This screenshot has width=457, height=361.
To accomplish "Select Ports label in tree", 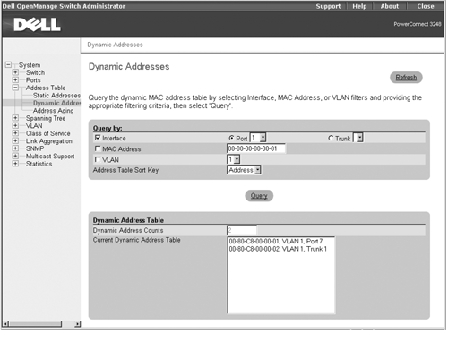I will pyautogui.click(x=33, y=80).
